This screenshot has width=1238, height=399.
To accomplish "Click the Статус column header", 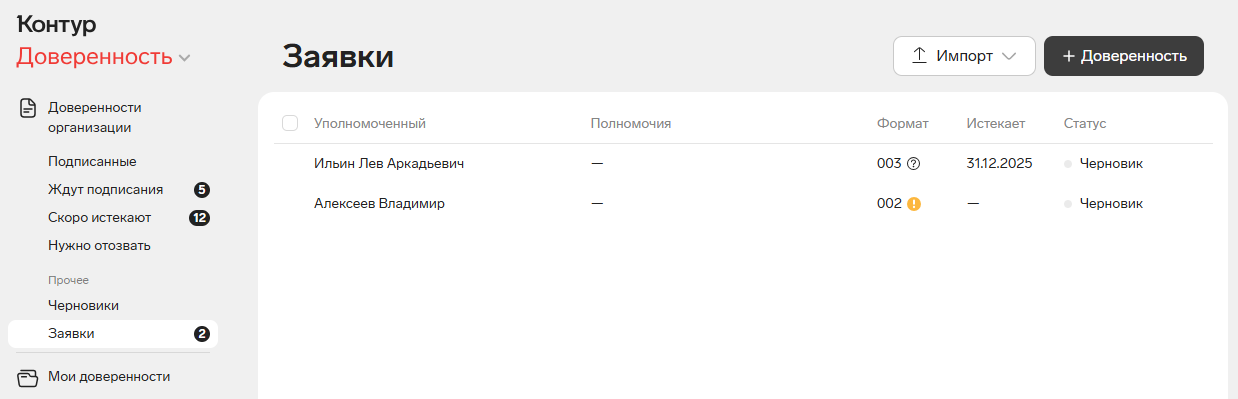I will click(x=1085, y=123).
